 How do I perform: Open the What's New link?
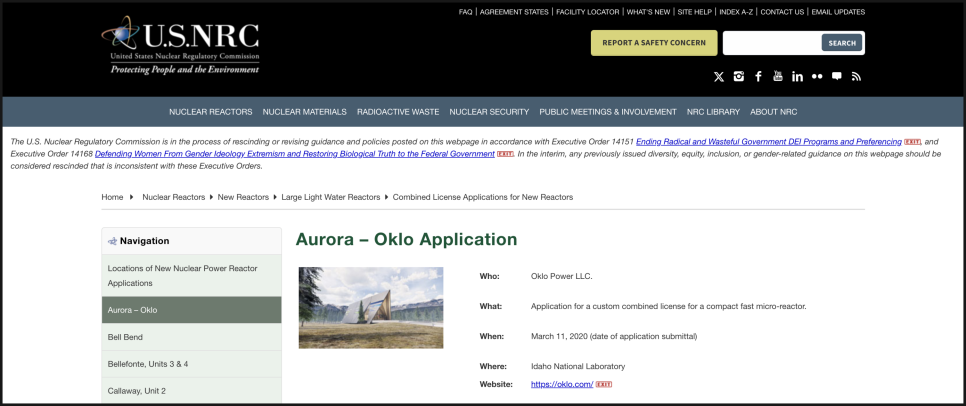648,12
